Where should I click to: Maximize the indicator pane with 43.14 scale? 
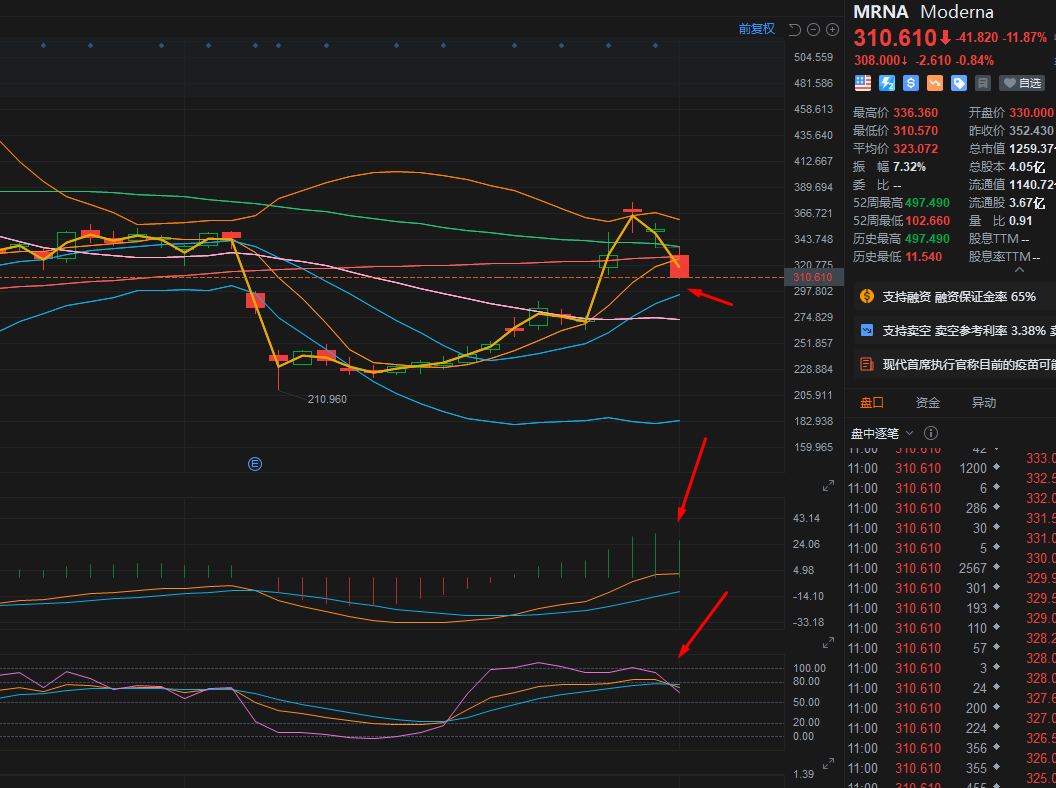(828, 486)
